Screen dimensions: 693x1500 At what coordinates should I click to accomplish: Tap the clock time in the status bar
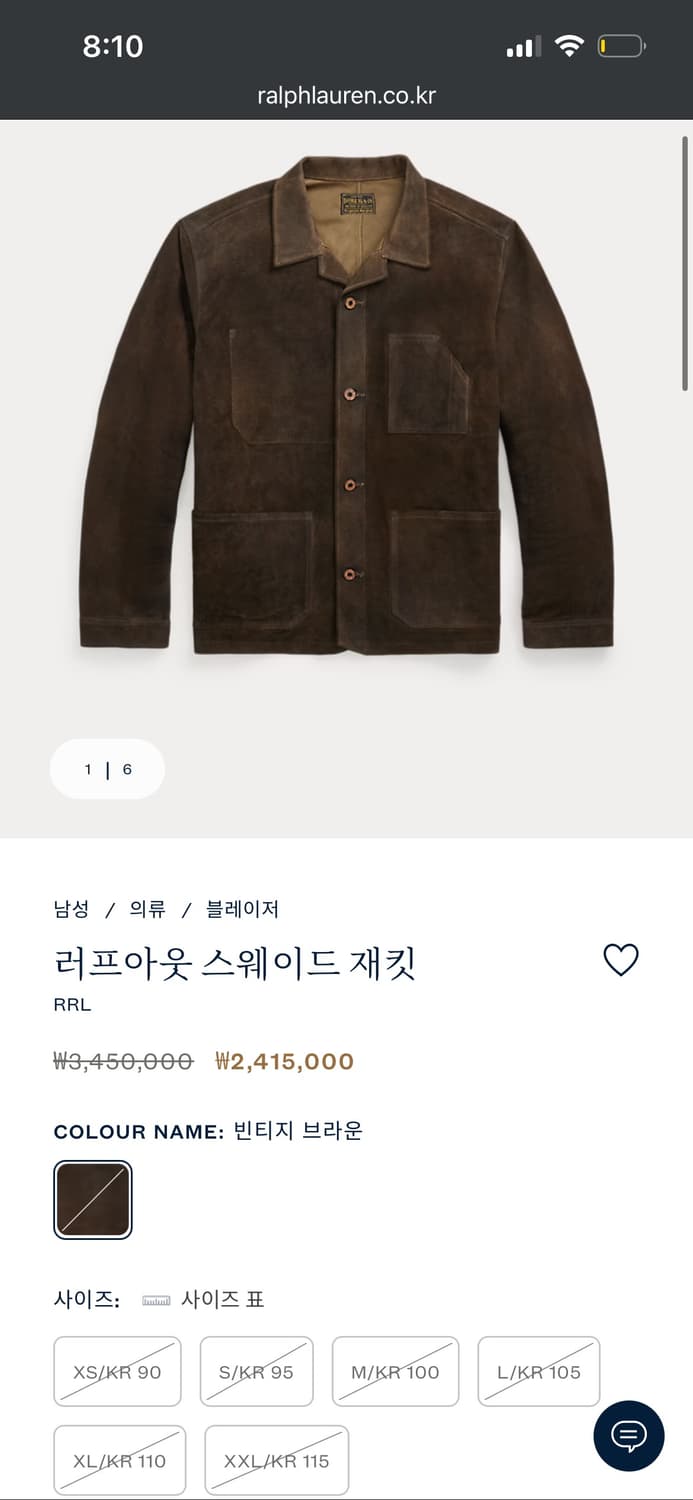[113, 44]
